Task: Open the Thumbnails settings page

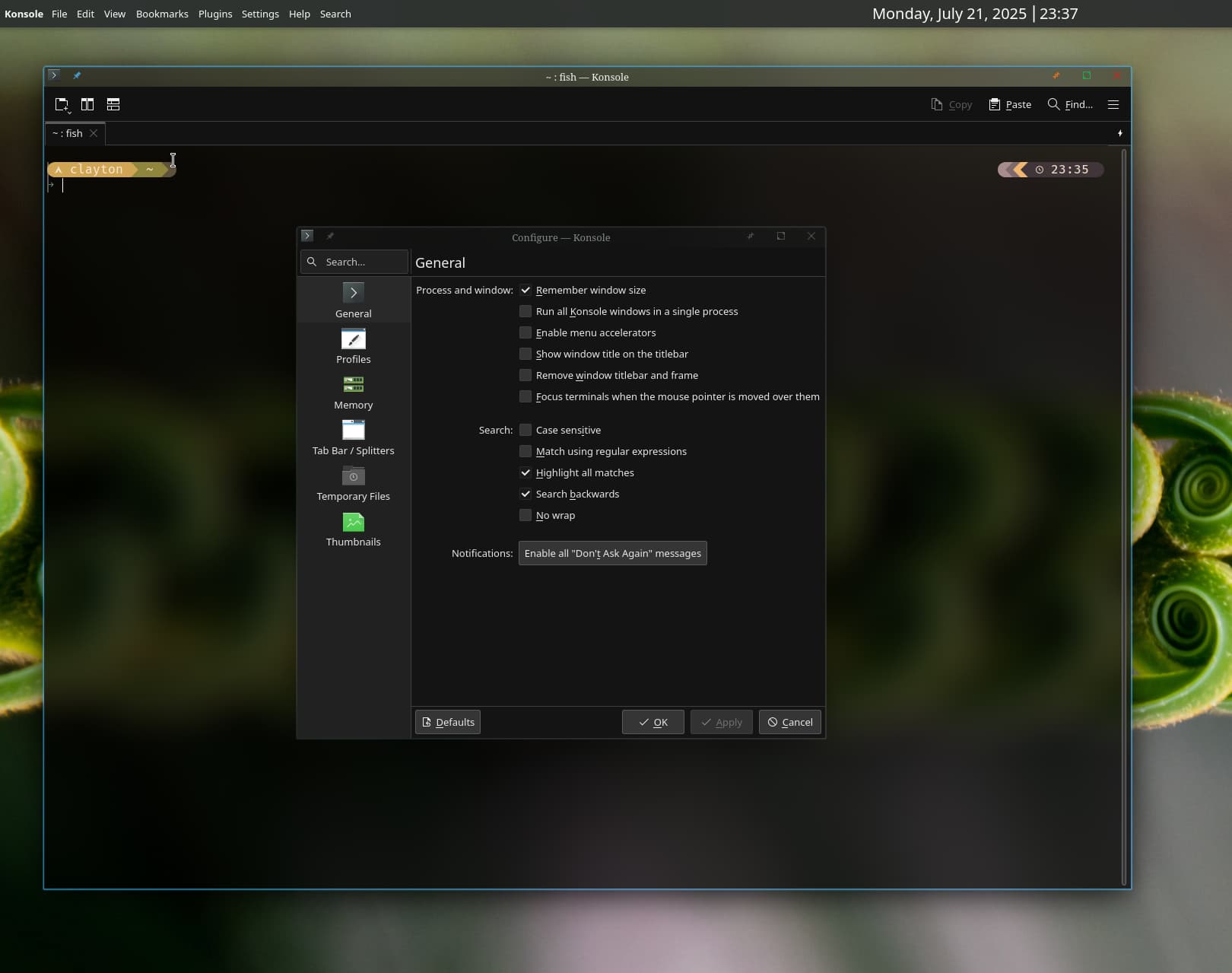Action: pyautogui.click(x=353, y=529)
